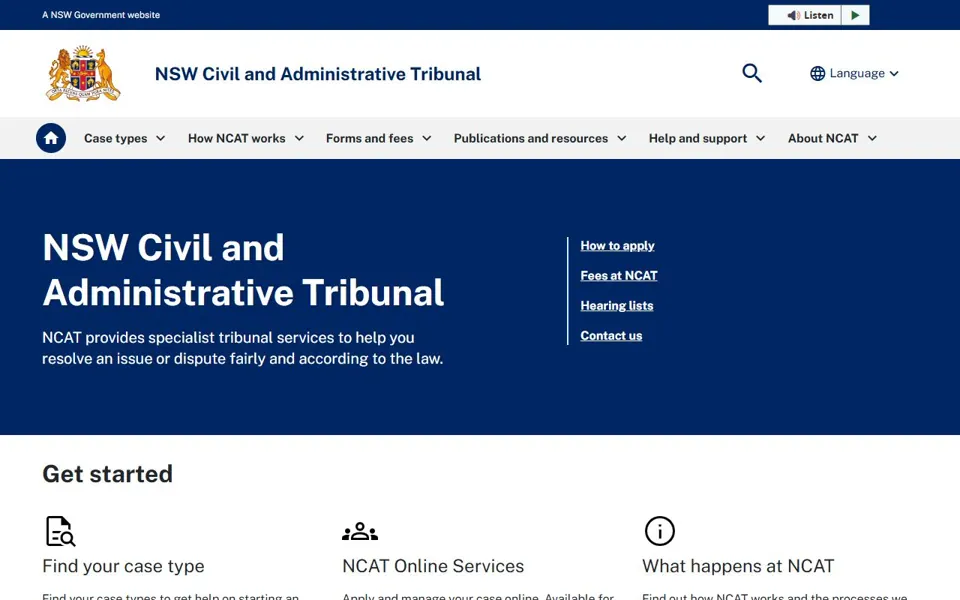This screenshot has height=600, width=960.
Task: Click the 'Get started' section heading
Action: tap(108, 474)
